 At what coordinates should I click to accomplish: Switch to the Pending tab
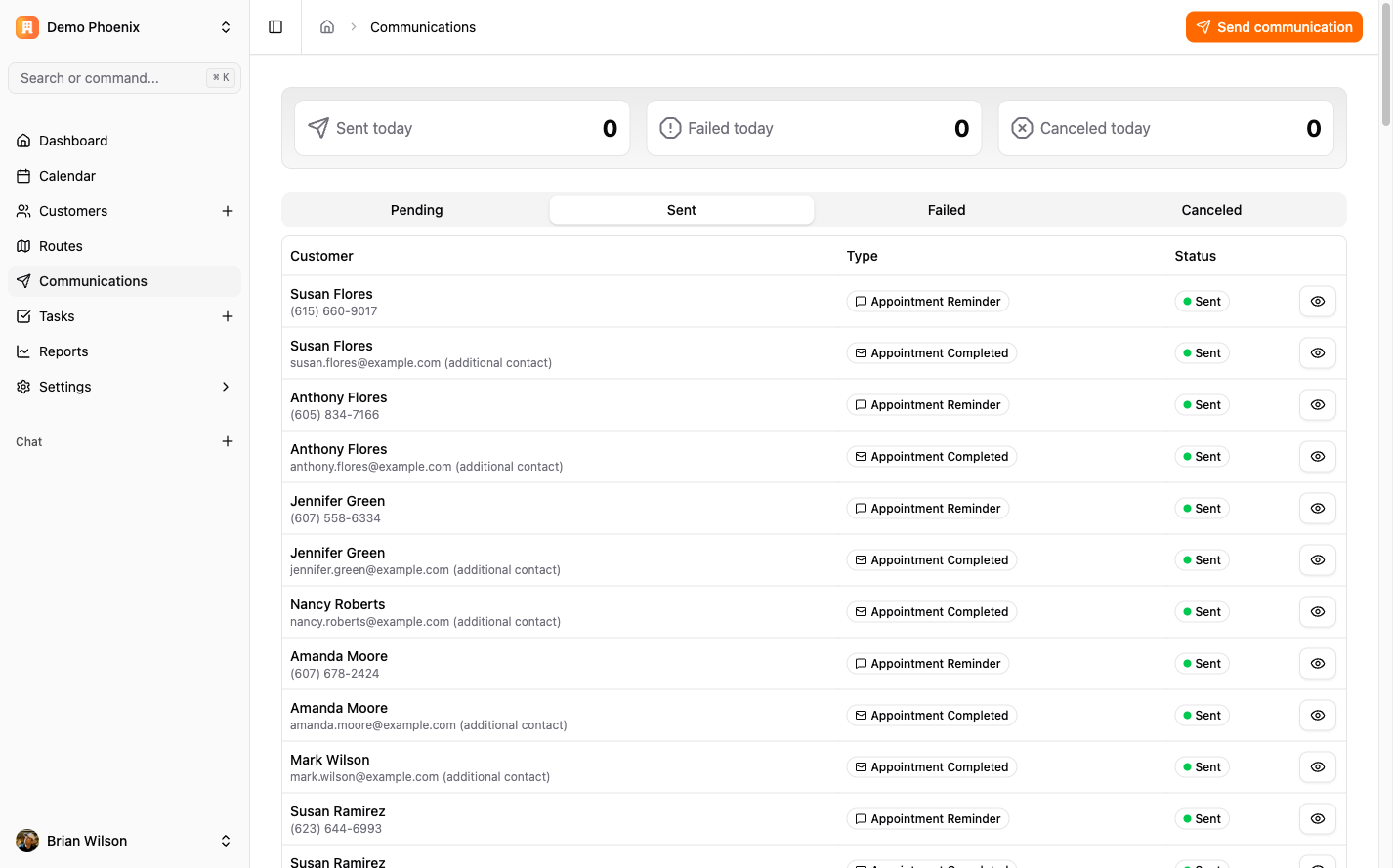(416, 210)
